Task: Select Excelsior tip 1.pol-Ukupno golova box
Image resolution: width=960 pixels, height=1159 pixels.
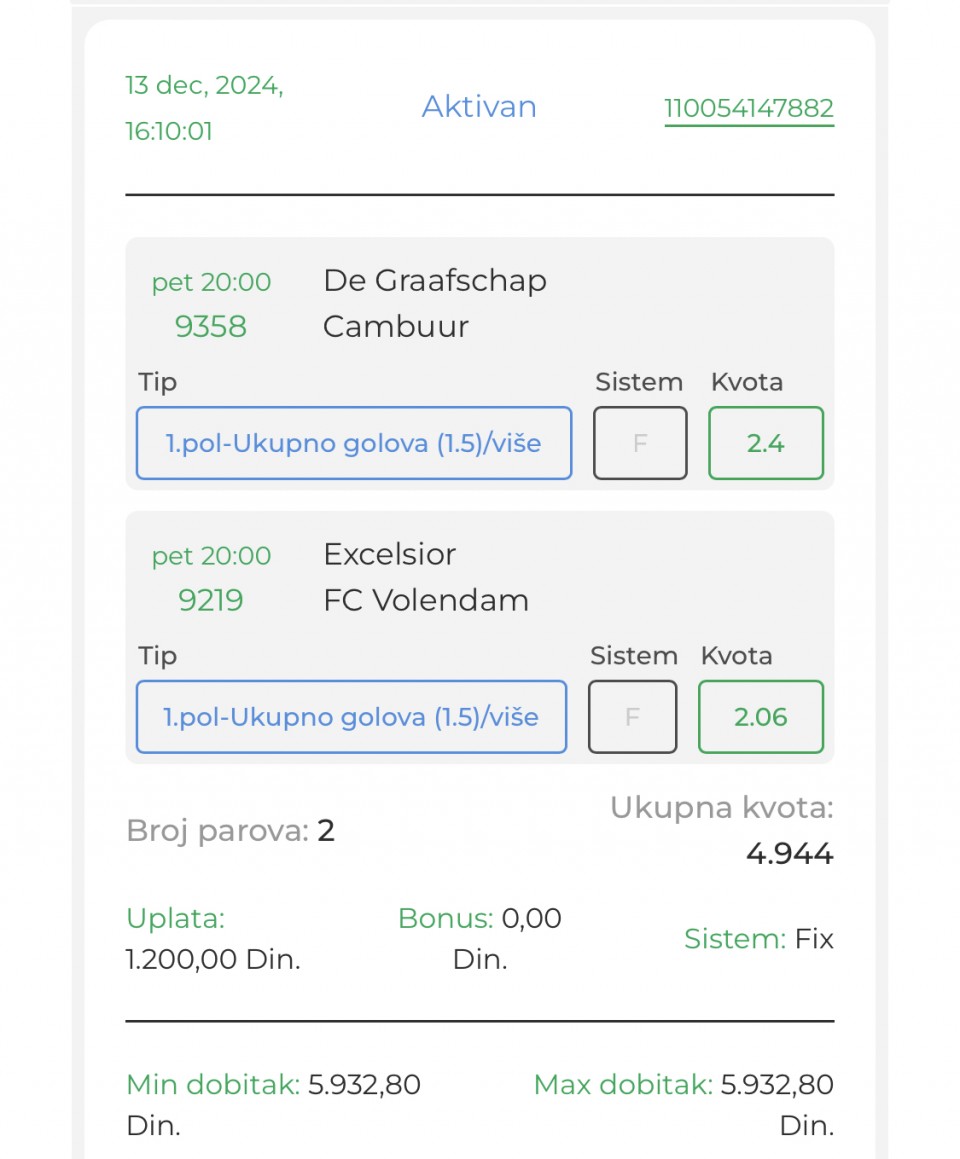Action: point(352,717)
